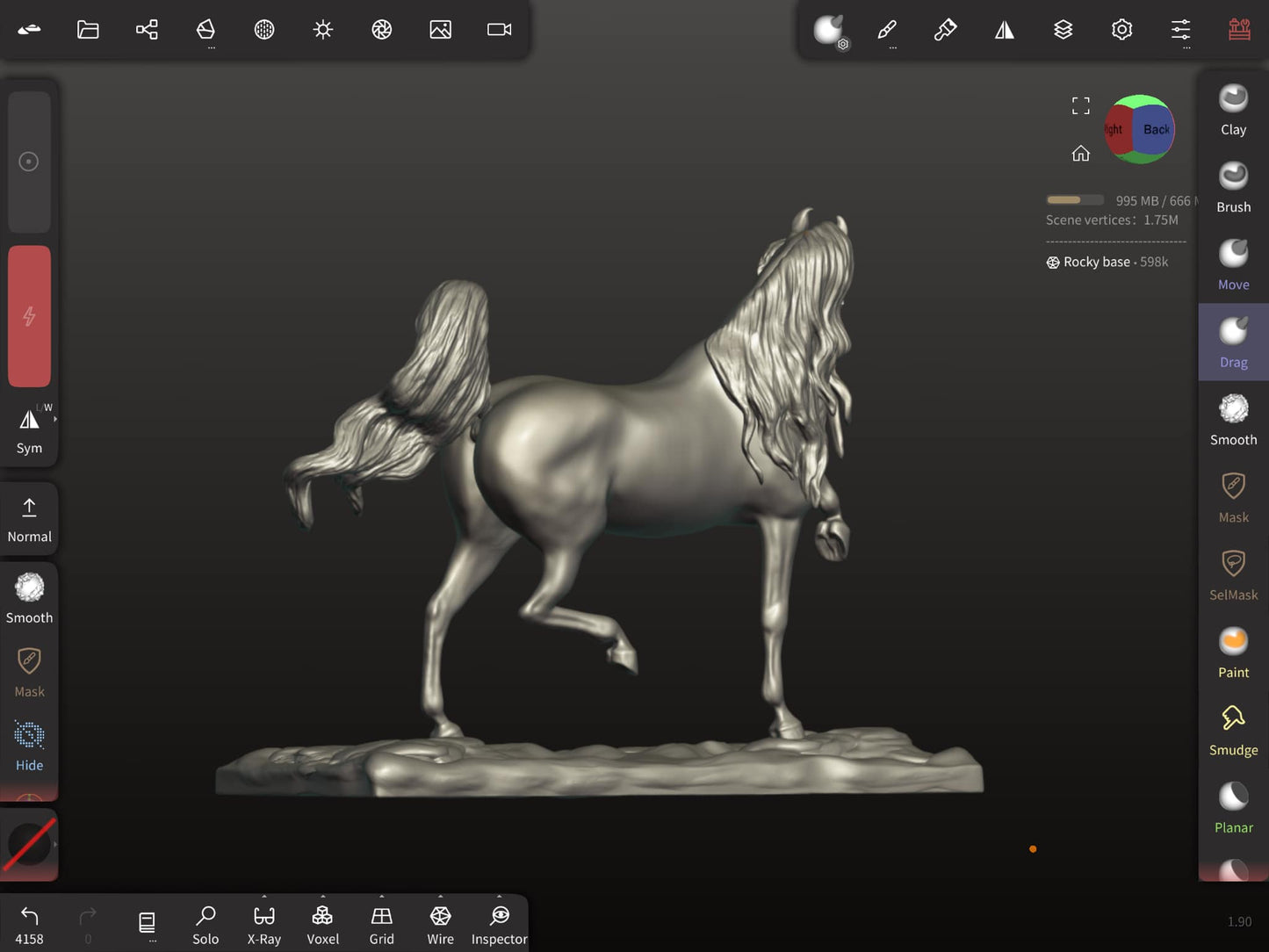Toggle Wire display mode

(440, 924)
